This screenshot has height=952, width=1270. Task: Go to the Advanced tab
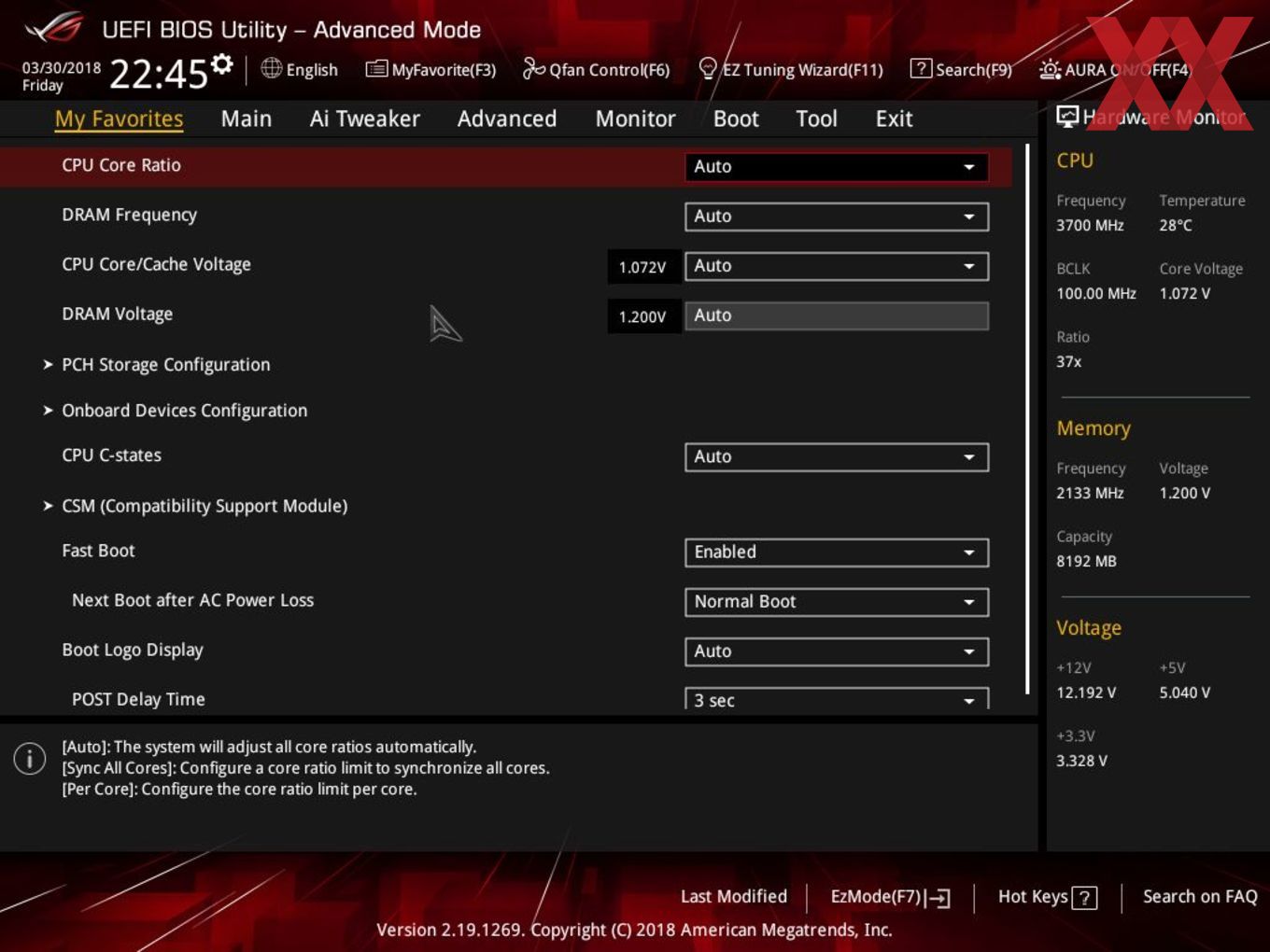(x=507, y=119)
